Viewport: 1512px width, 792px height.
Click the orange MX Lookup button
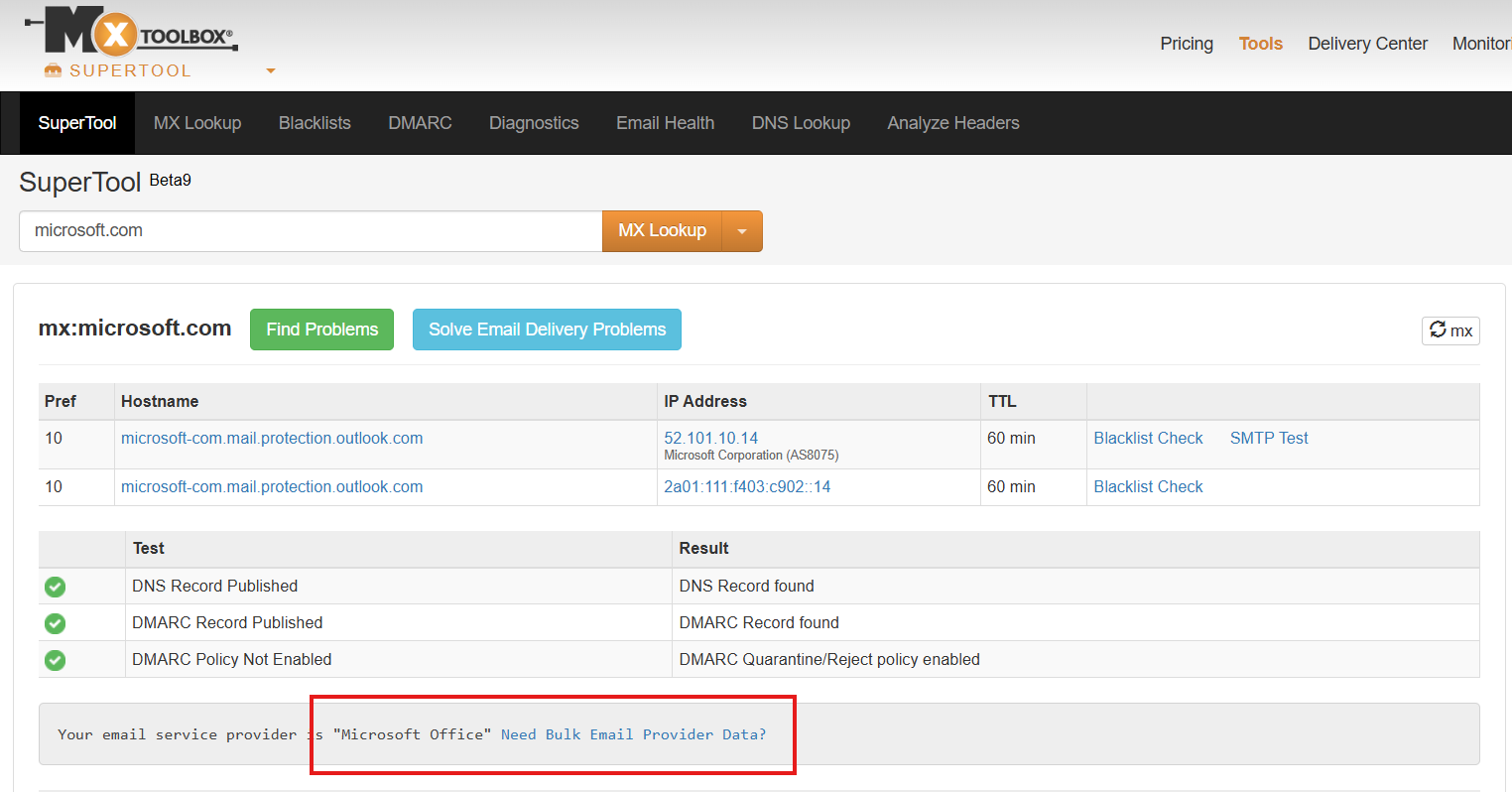(x=662, y=231)
